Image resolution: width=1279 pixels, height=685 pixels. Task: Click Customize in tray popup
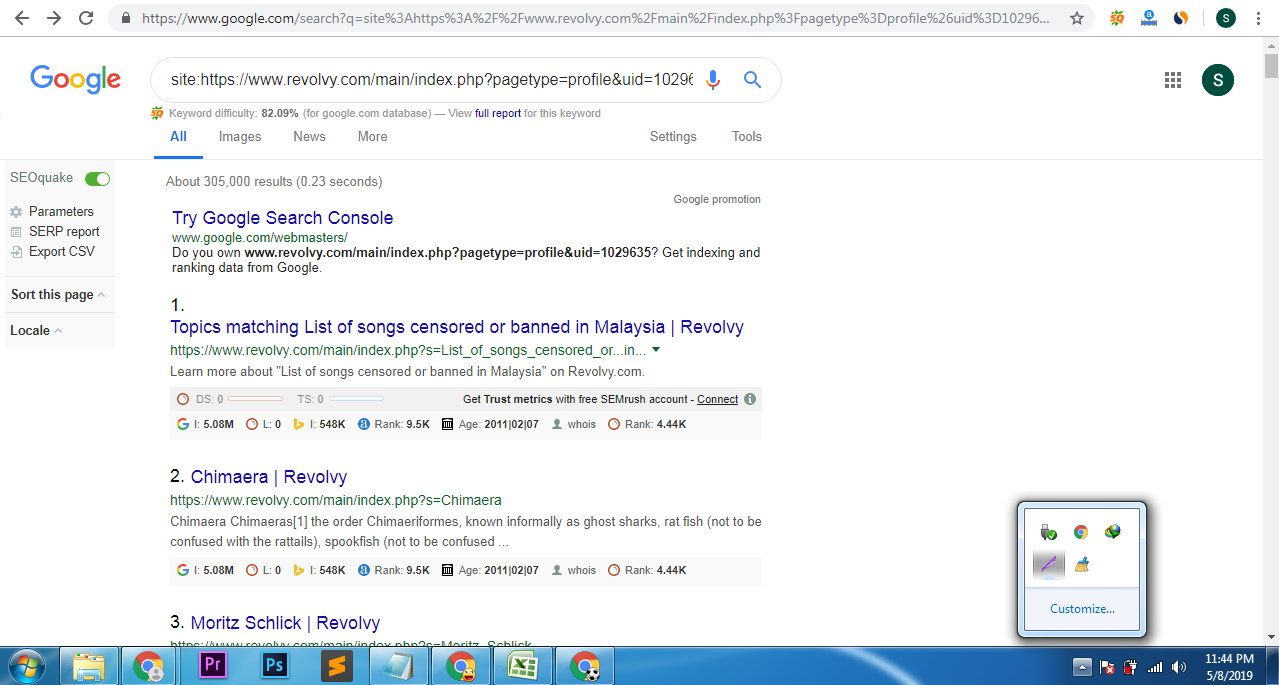pyautogui.click(x=1082, y=609)
